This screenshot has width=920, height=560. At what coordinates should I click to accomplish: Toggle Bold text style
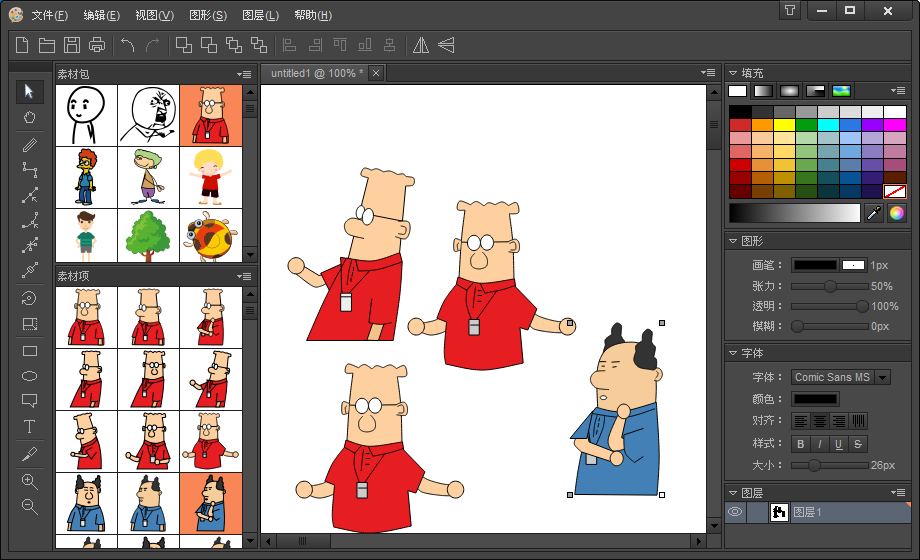pyautogui.click(x=801, y=444)
